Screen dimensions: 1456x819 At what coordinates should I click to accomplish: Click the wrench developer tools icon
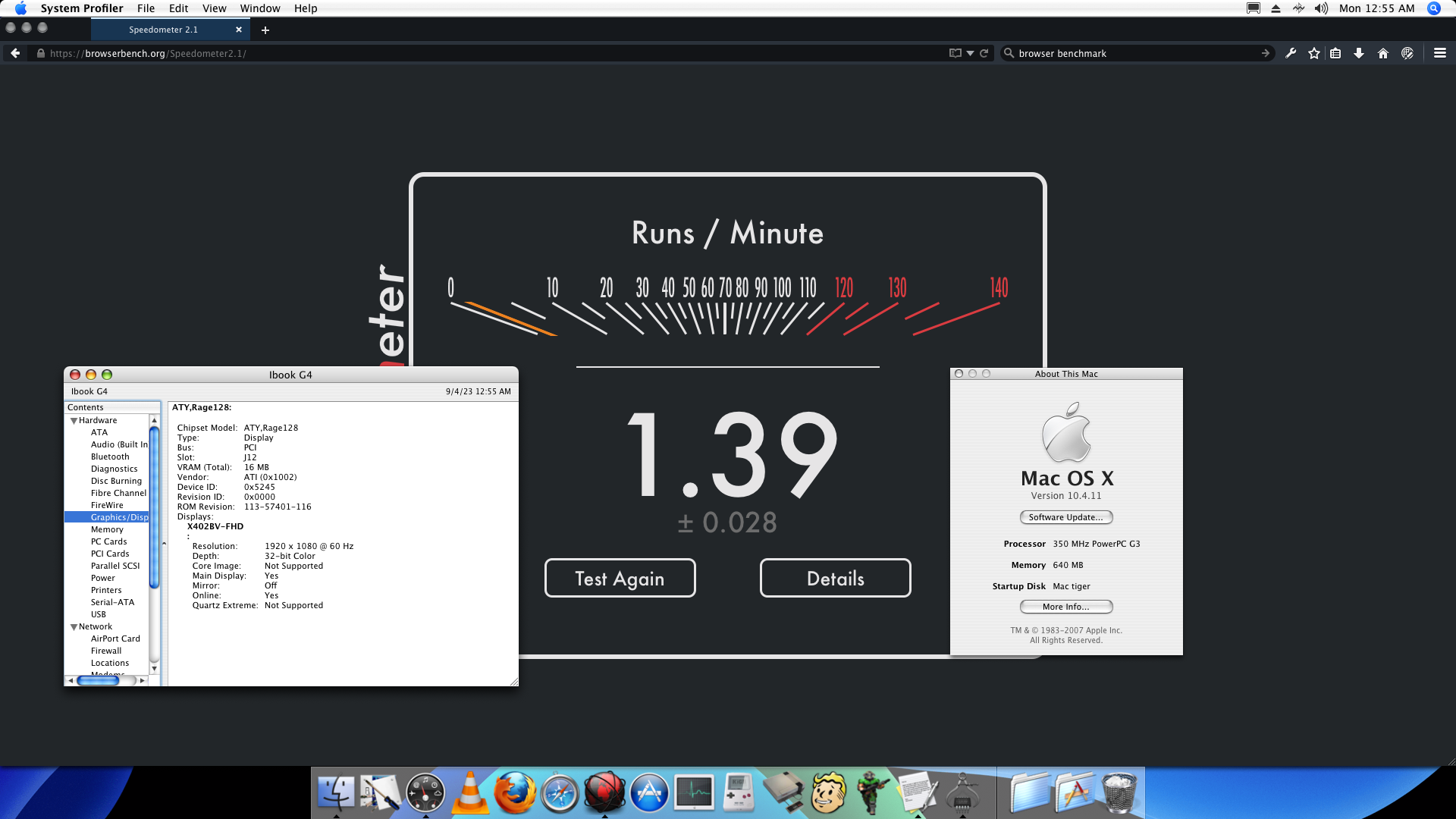[x=1291, y=53]
